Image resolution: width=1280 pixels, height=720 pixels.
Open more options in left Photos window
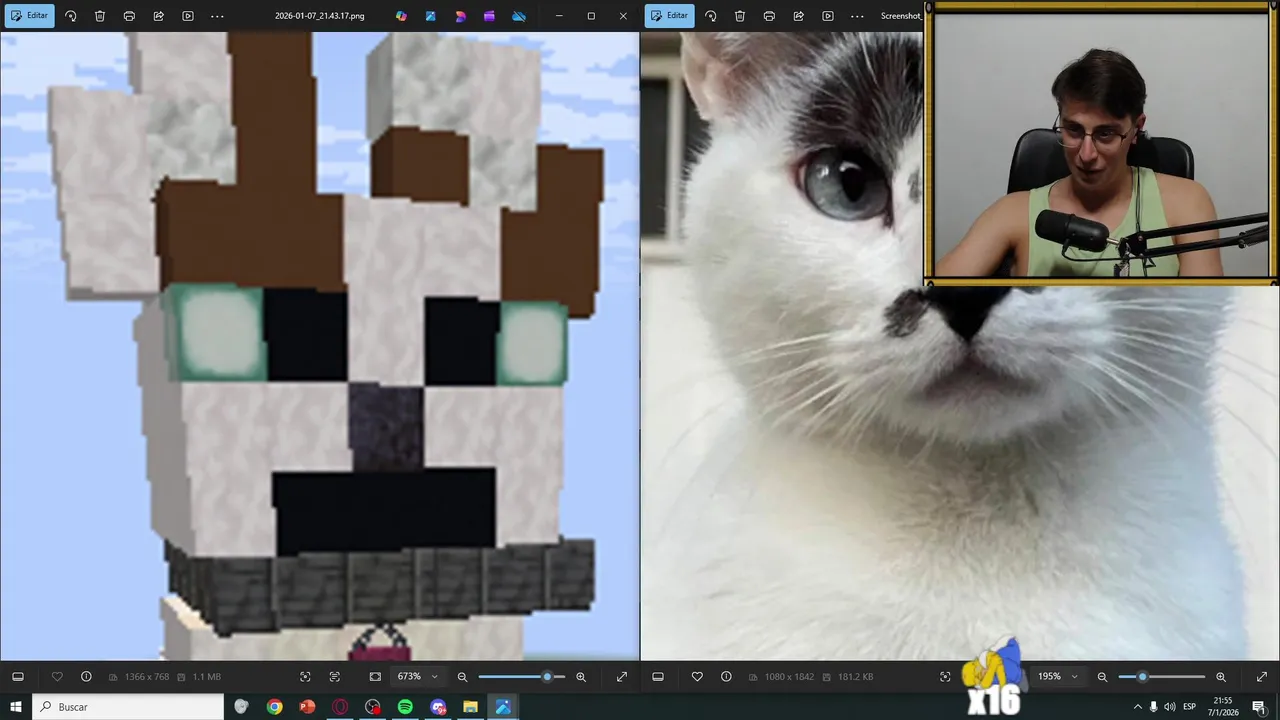coord(217,16)
